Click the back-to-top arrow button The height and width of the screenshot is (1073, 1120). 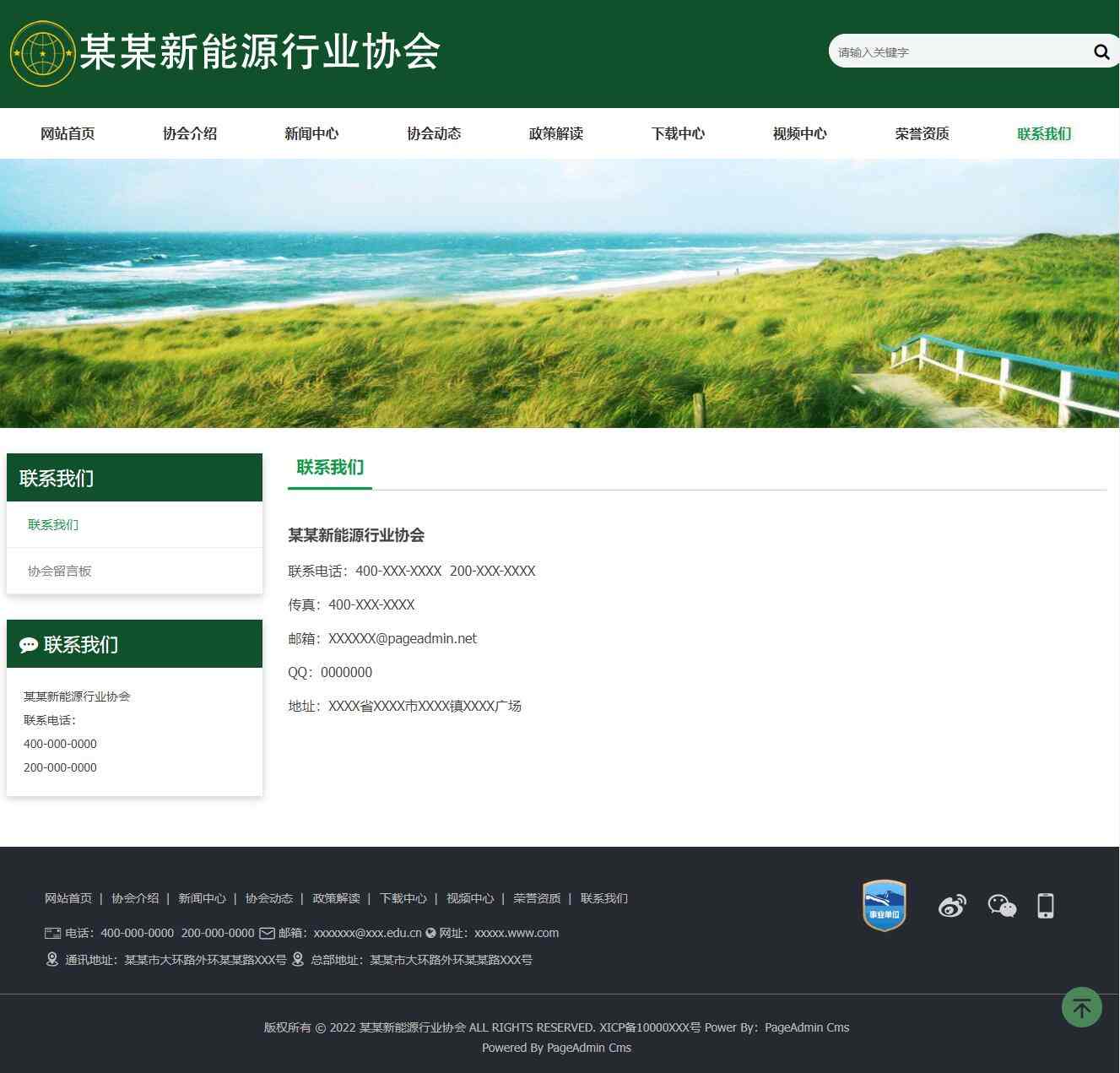pos(1082,1007)
